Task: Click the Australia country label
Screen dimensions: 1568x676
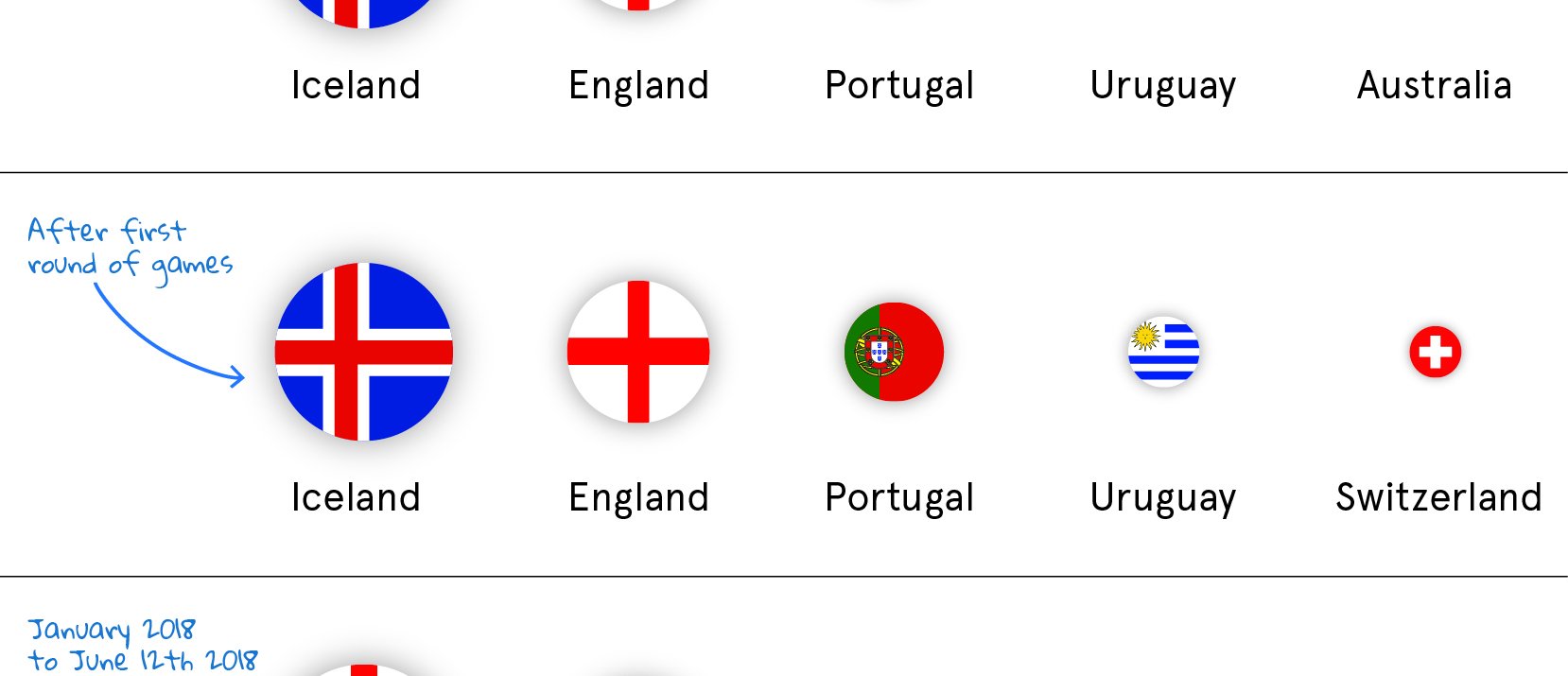Action: tap(1434, 85)
